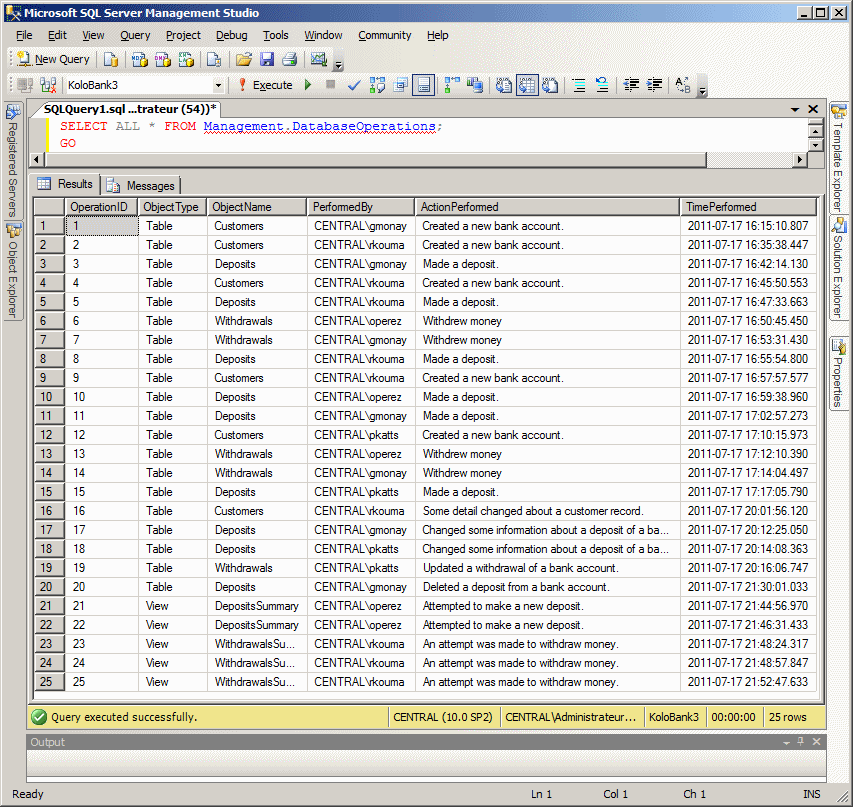The image size is (853, 807).
Task: Execute the query with the Execute button
Action: click(x=266, y=85)
